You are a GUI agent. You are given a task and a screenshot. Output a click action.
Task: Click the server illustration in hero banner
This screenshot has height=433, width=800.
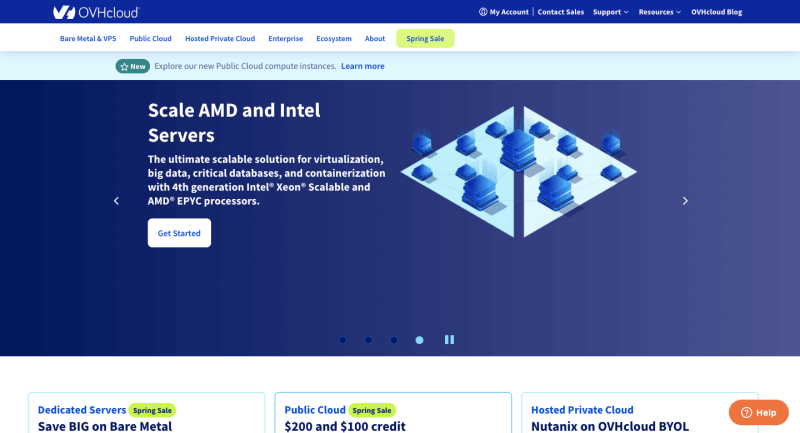coord(518,172)
